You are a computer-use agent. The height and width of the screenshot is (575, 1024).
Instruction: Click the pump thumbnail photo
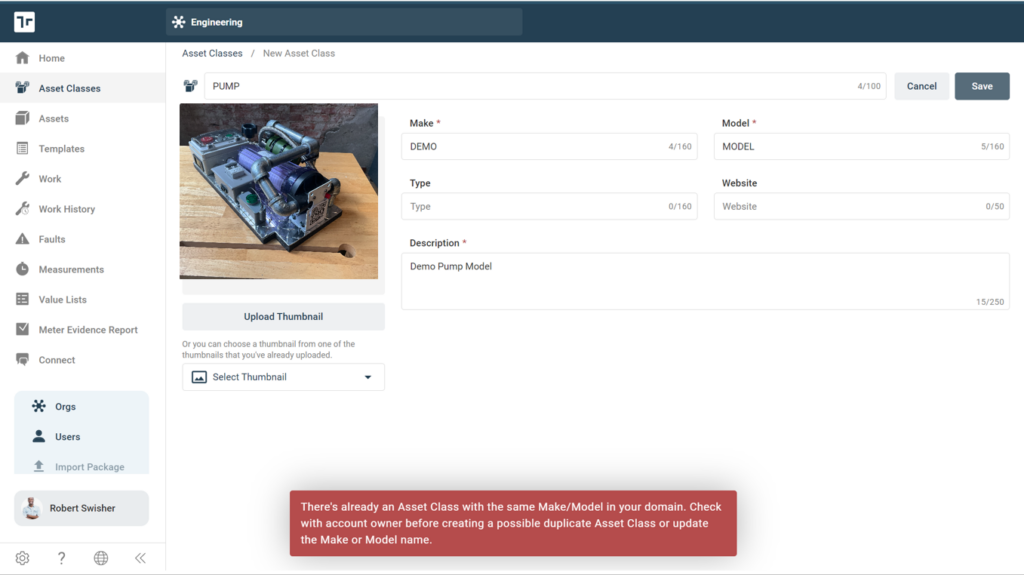(279, 191)
